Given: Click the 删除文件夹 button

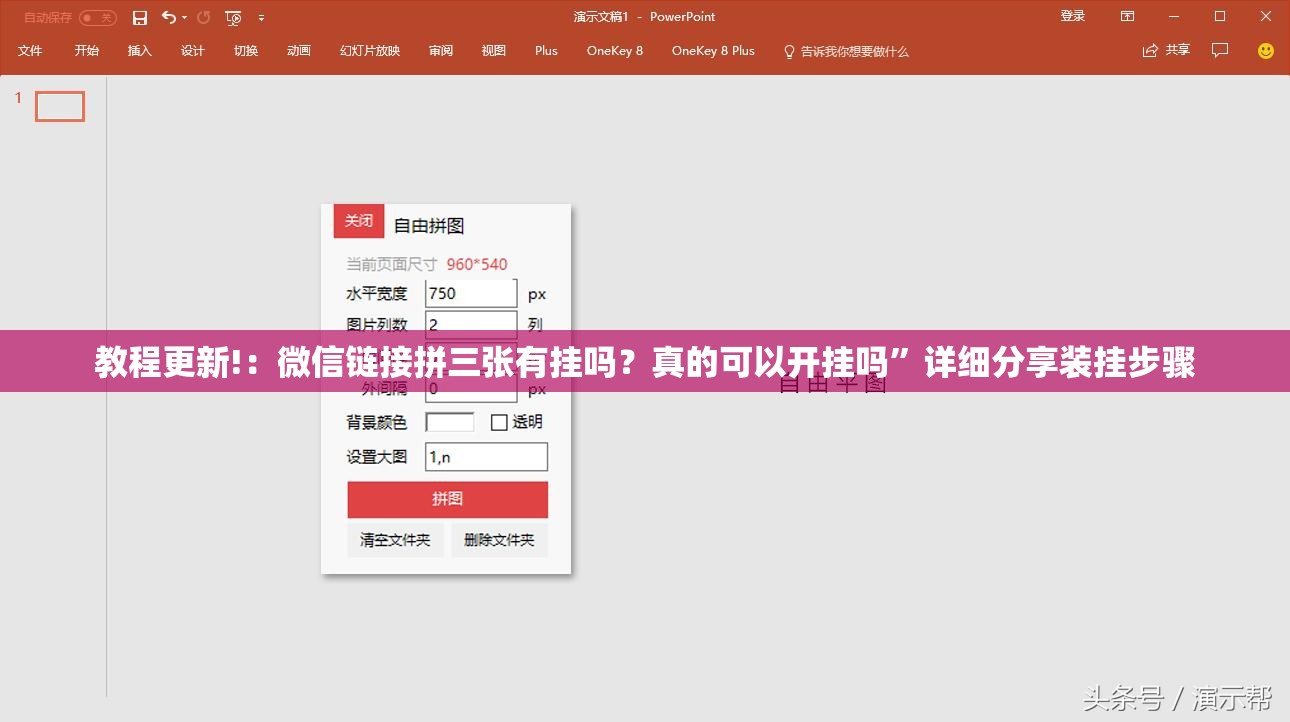Looking at the screenshot, I should pos(499,540).
